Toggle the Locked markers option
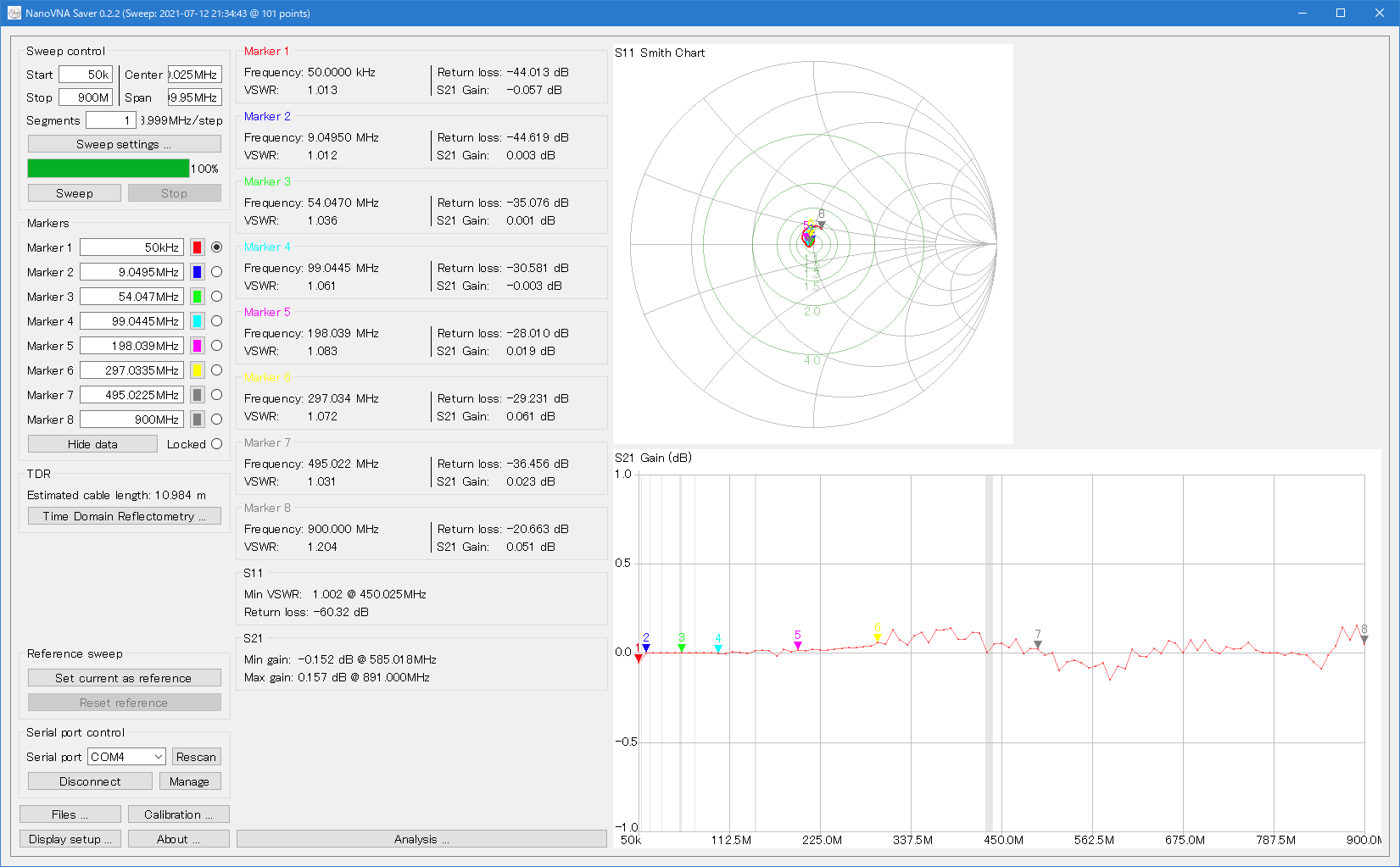1400x867 pixels. 217,444
